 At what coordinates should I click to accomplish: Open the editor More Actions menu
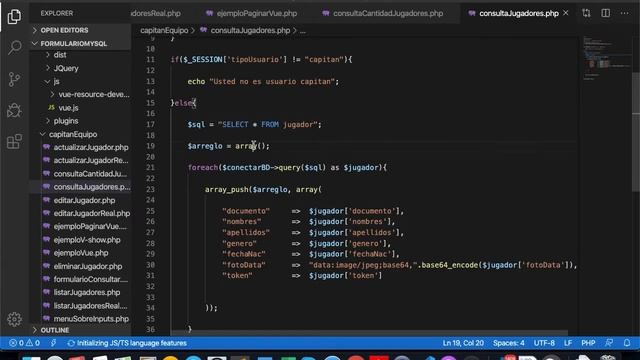click(624, 13)
